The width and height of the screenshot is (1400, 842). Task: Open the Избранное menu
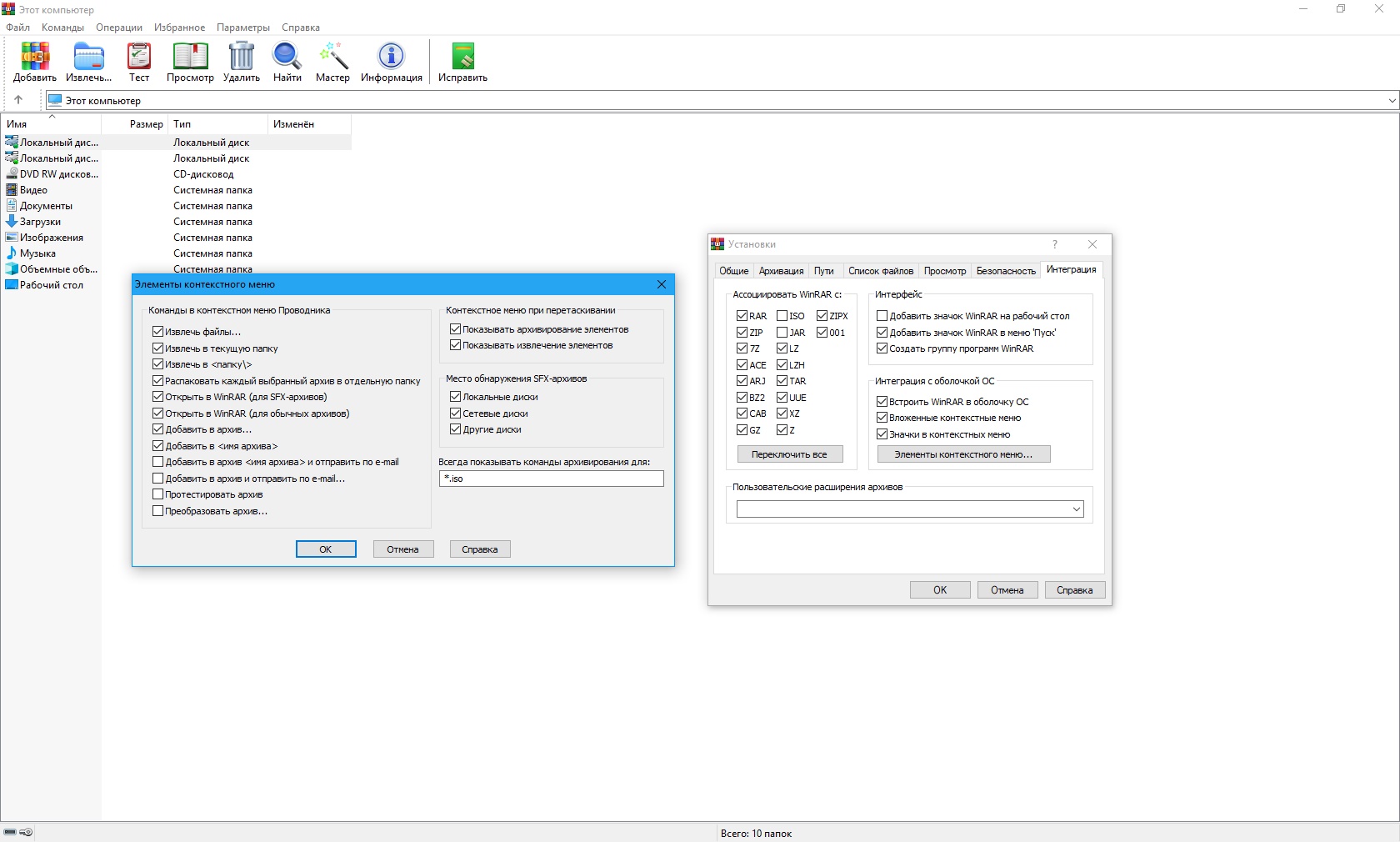pos(179,28)
